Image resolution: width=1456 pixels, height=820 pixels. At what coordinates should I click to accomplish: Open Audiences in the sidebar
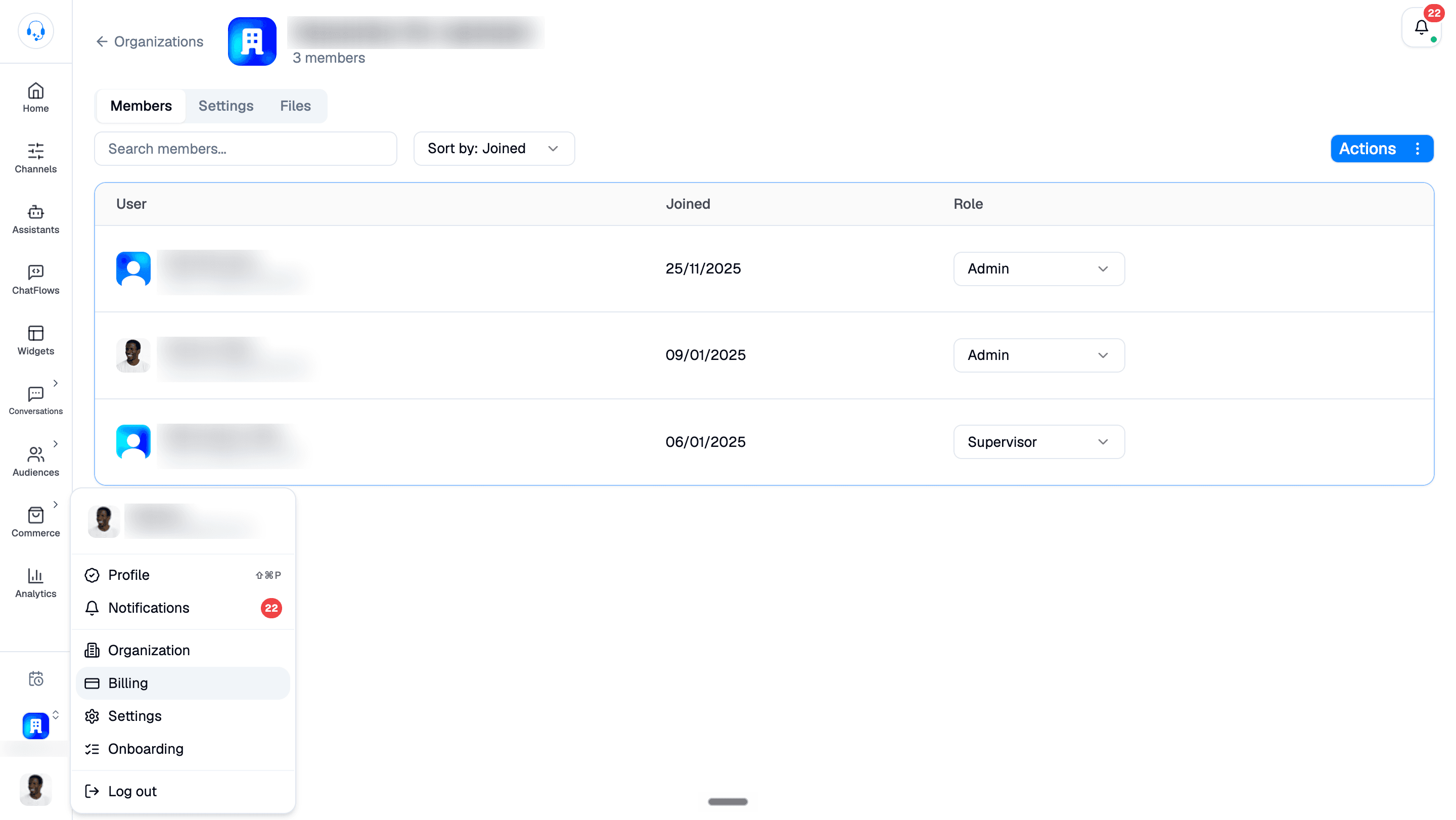(x=35, y=462)
